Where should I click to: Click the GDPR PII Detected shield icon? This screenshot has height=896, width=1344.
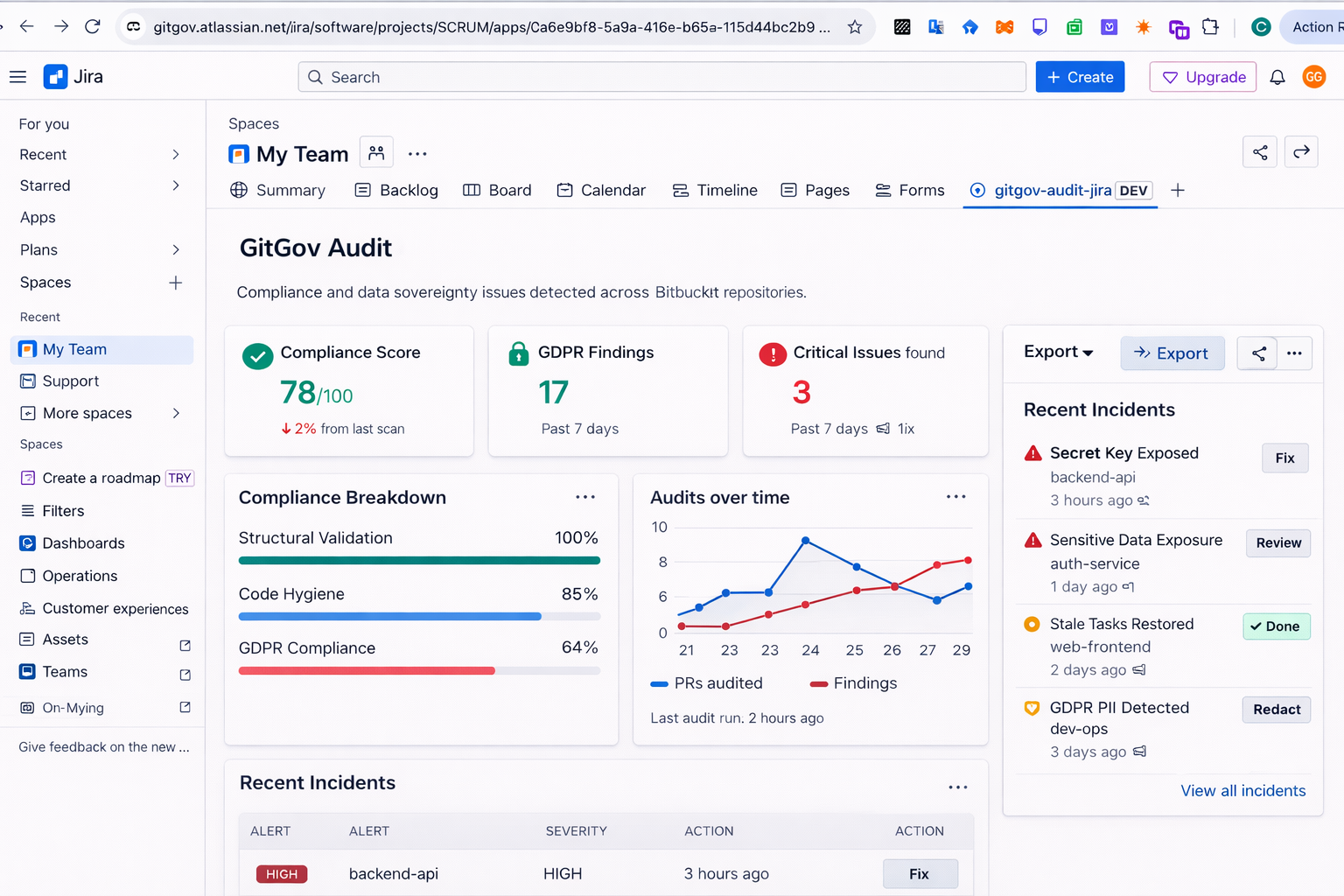tap(1032, 708)
